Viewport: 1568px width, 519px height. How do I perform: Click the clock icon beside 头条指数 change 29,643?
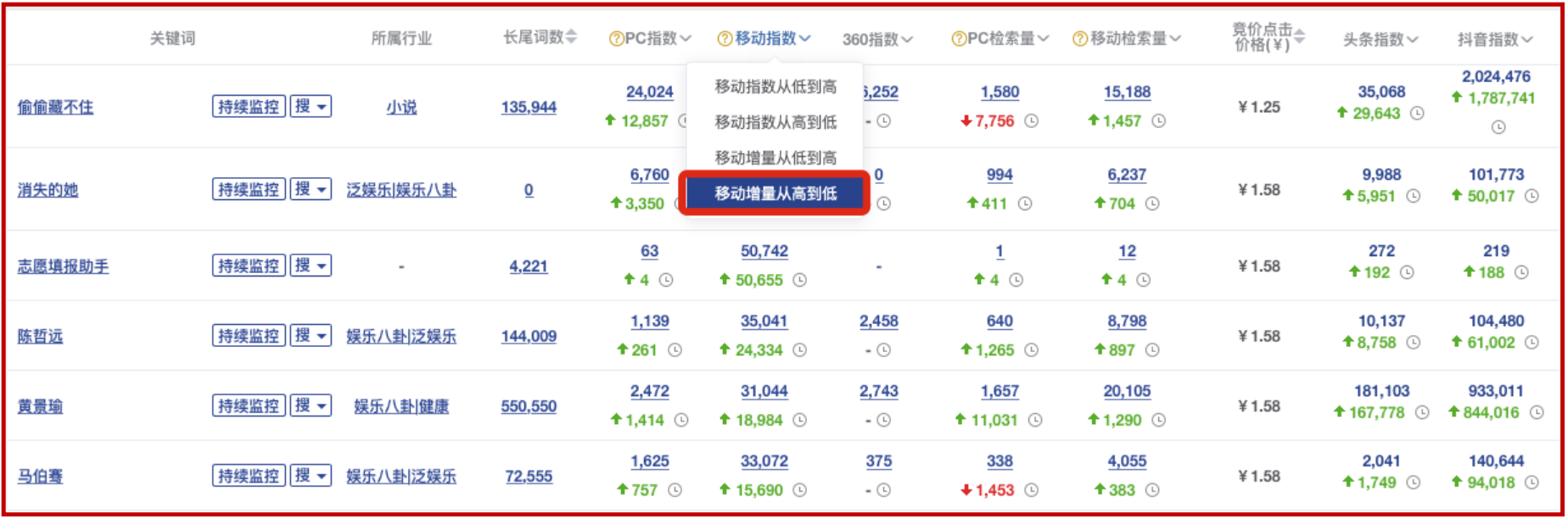1417,113
